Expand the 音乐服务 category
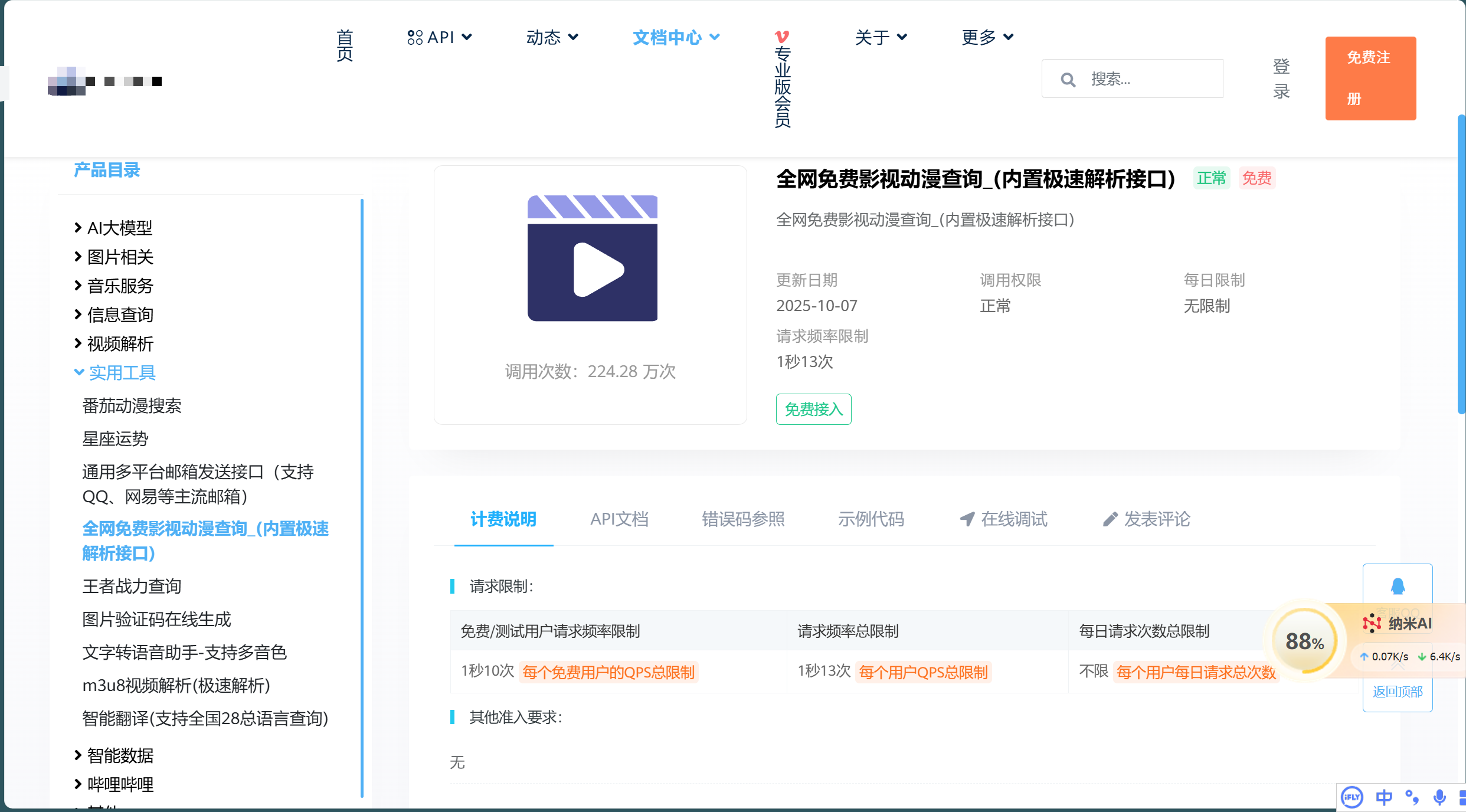Image resolution: width=1466 pixels, height=812 pixels. pyautogui.click(x=114, y=286)
